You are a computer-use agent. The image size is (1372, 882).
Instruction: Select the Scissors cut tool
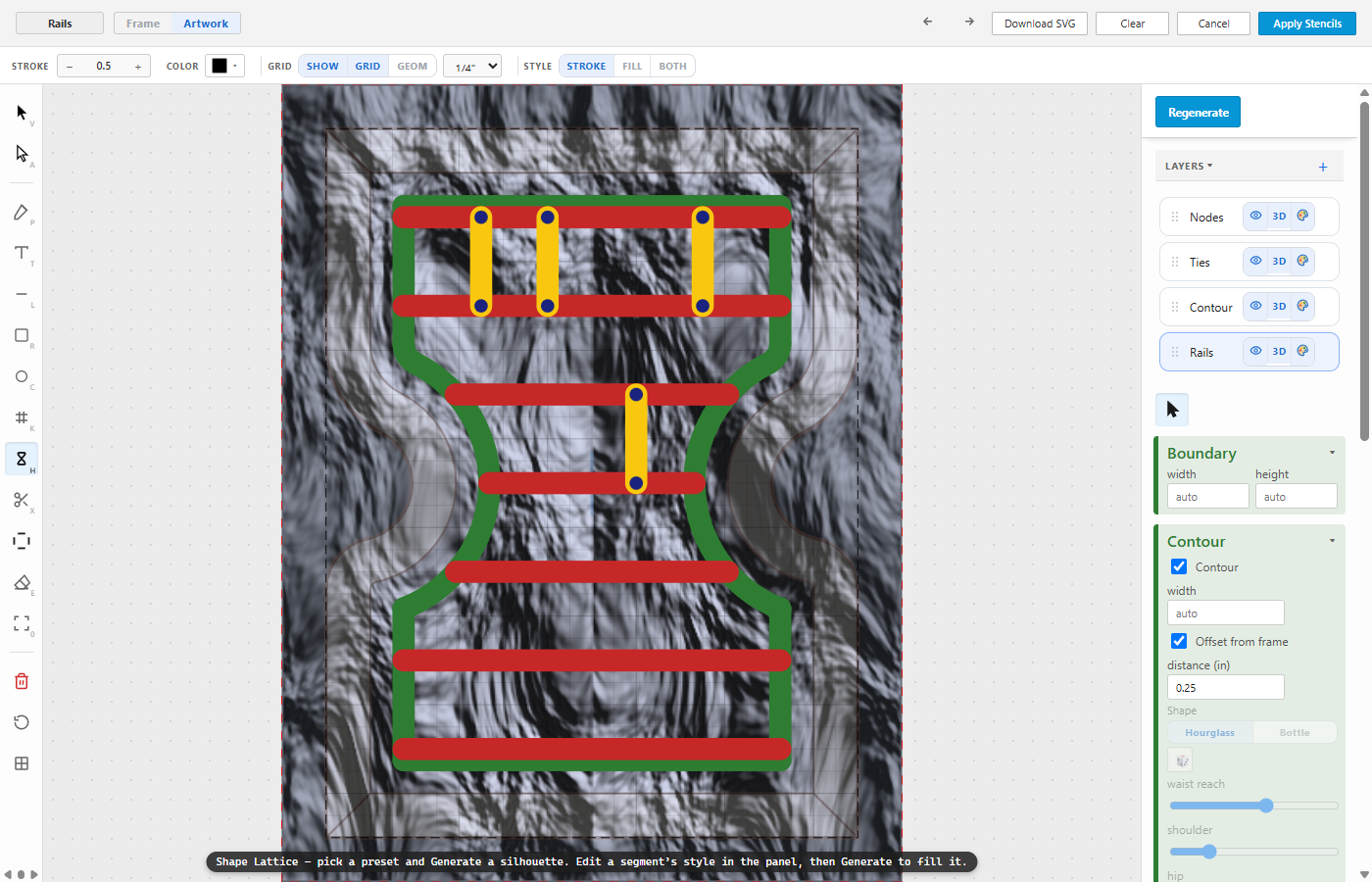tap(22, 500)
